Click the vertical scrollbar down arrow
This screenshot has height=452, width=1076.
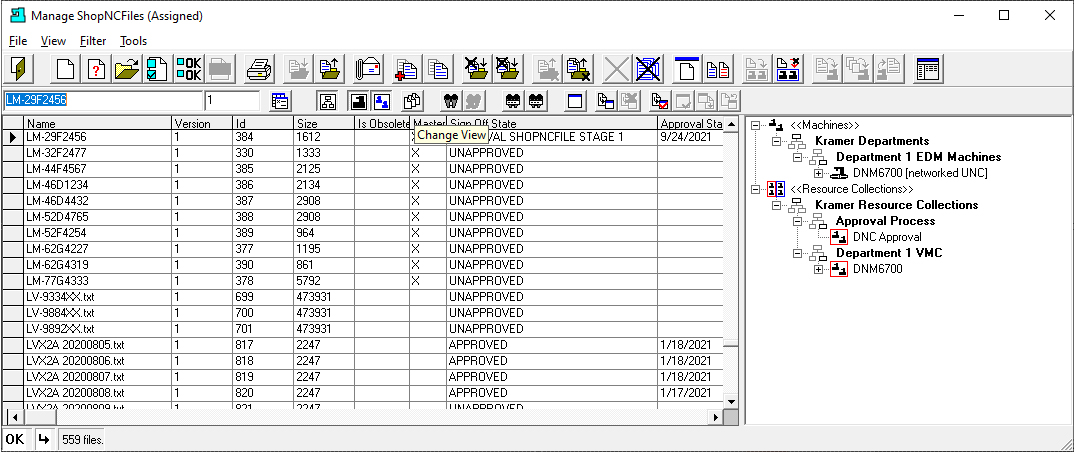click(x=732, y=401)
